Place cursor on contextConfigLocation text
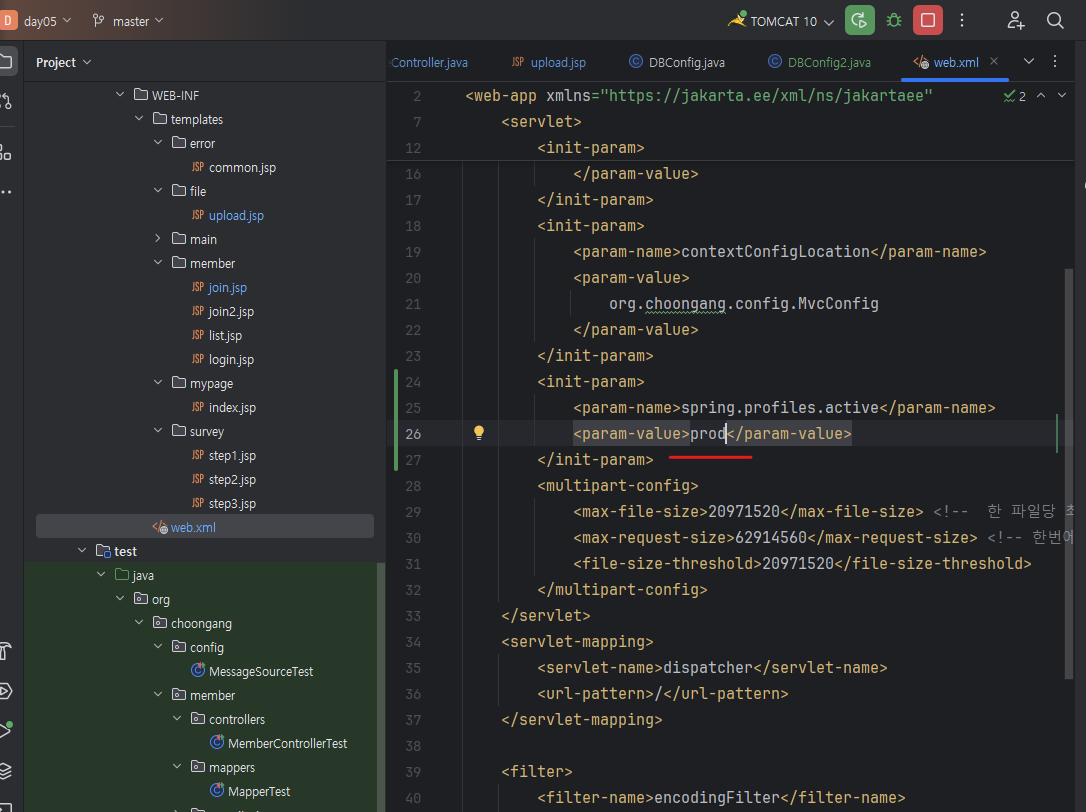 [x=775, y=251]
